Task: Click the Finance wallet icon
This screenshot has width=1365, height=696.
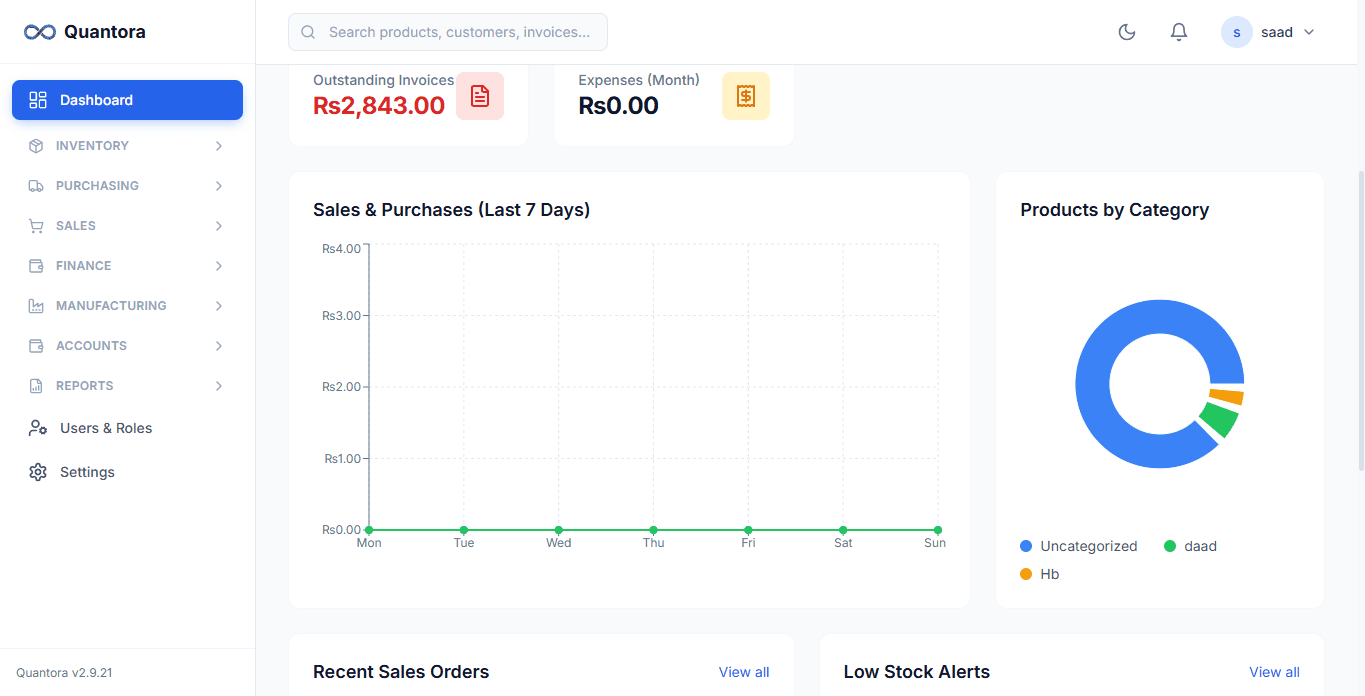Action: (x=36, y=266)
